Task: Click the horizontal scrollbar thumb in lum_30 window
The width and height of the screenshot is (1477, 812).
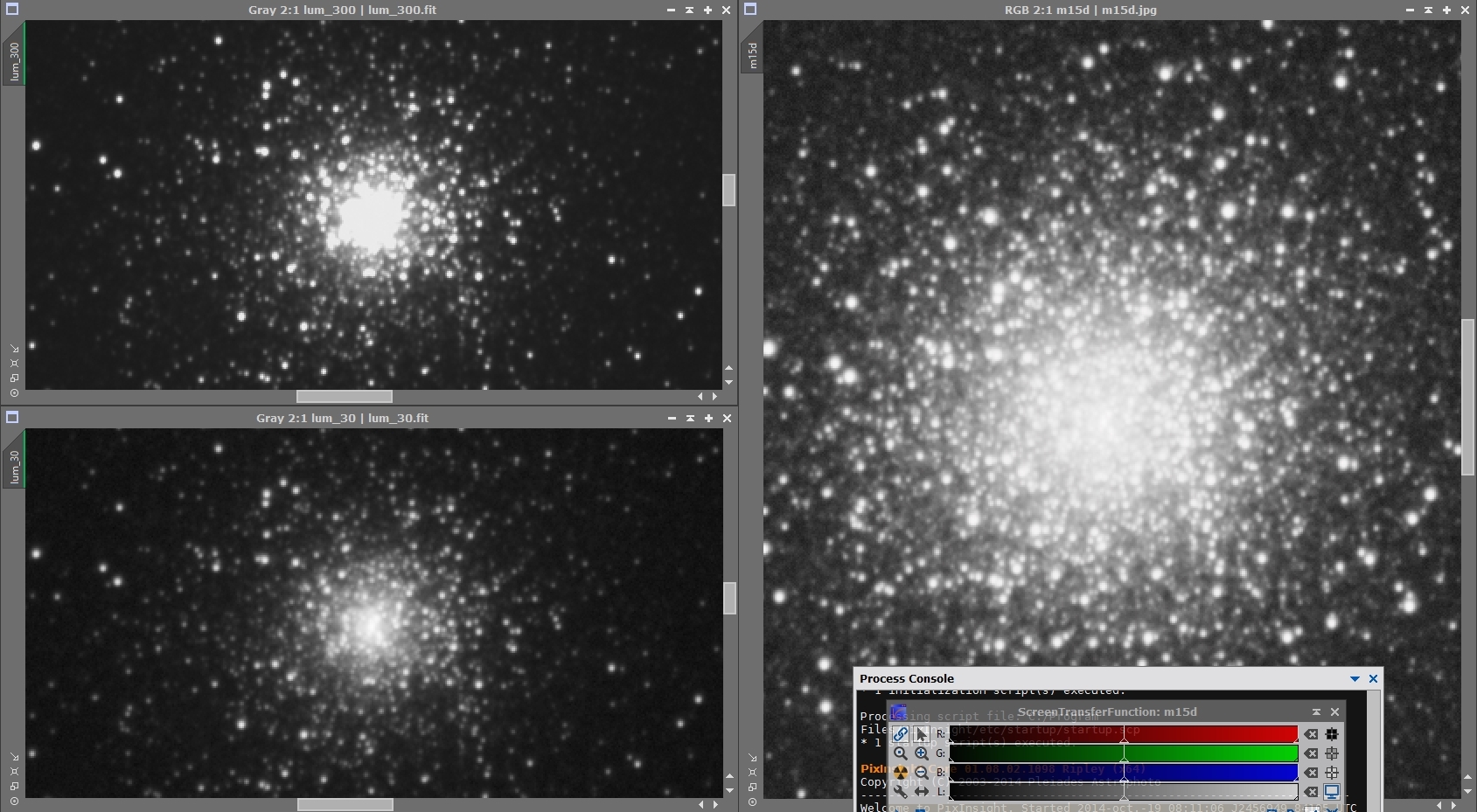Action: coord(345,804)
